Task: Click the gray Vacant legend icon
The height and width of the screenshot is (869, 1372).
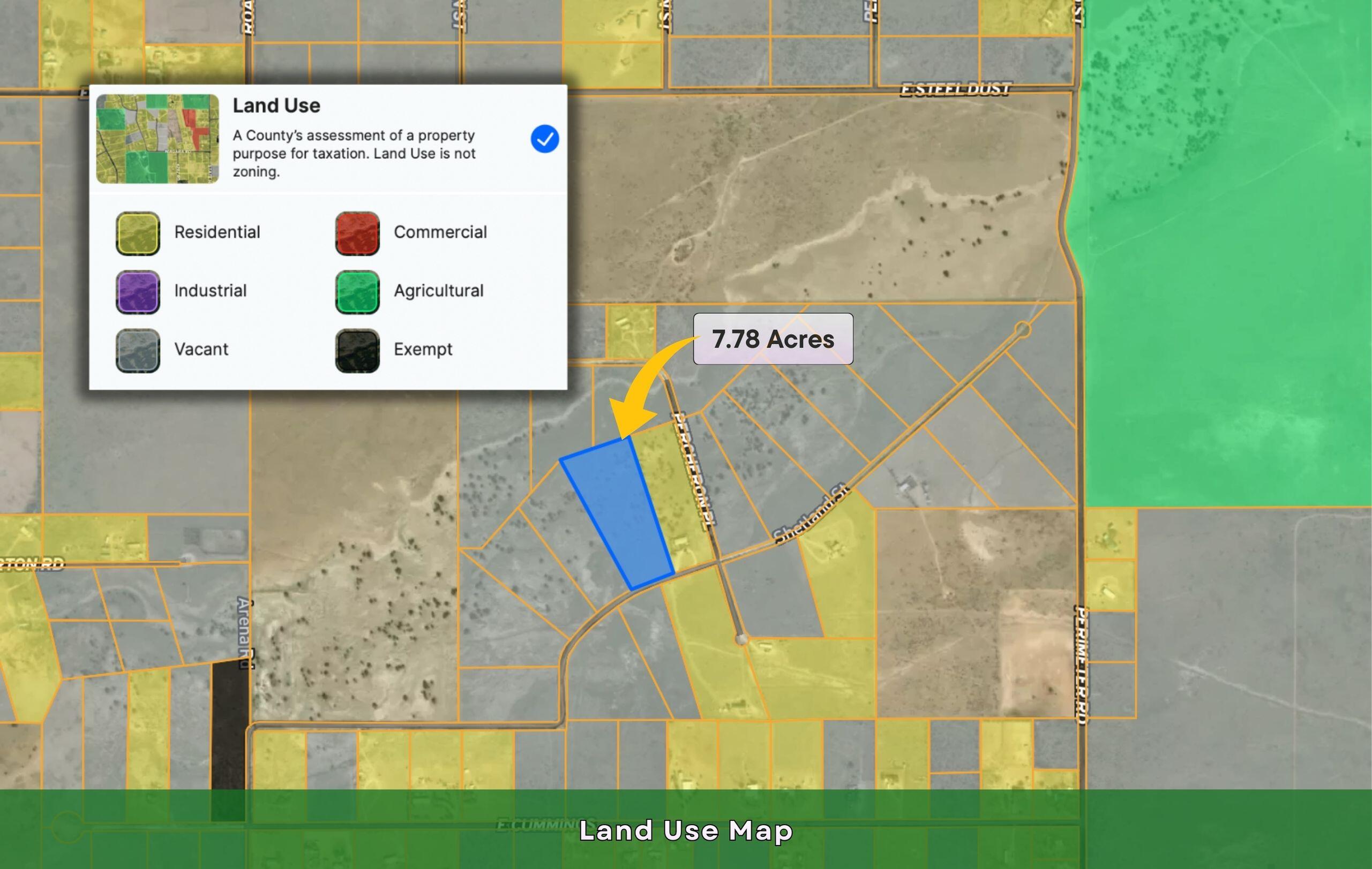Action: [137, 351]
